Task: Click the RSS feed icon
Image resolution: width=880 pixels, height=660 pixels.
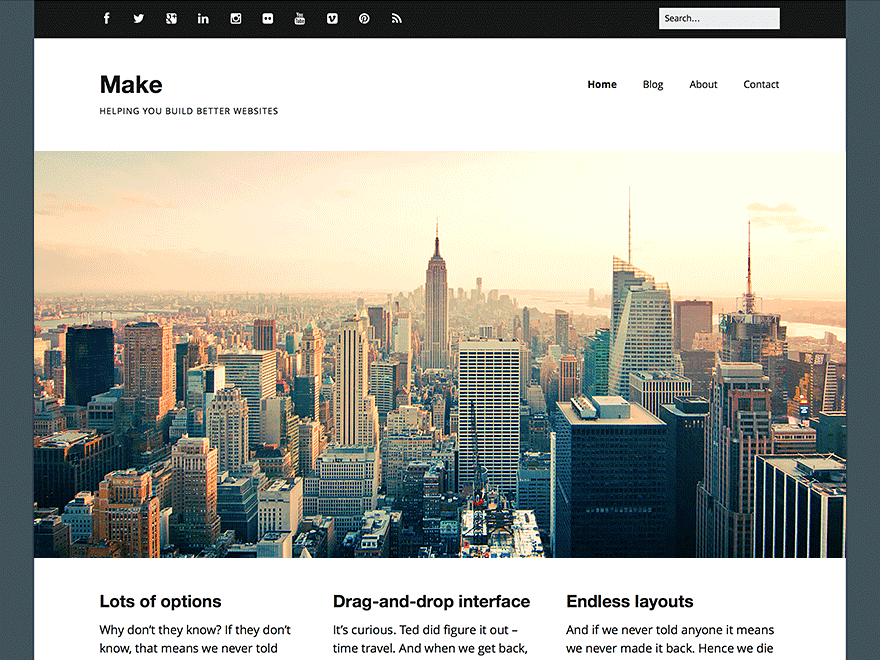Action: [396, 17]
